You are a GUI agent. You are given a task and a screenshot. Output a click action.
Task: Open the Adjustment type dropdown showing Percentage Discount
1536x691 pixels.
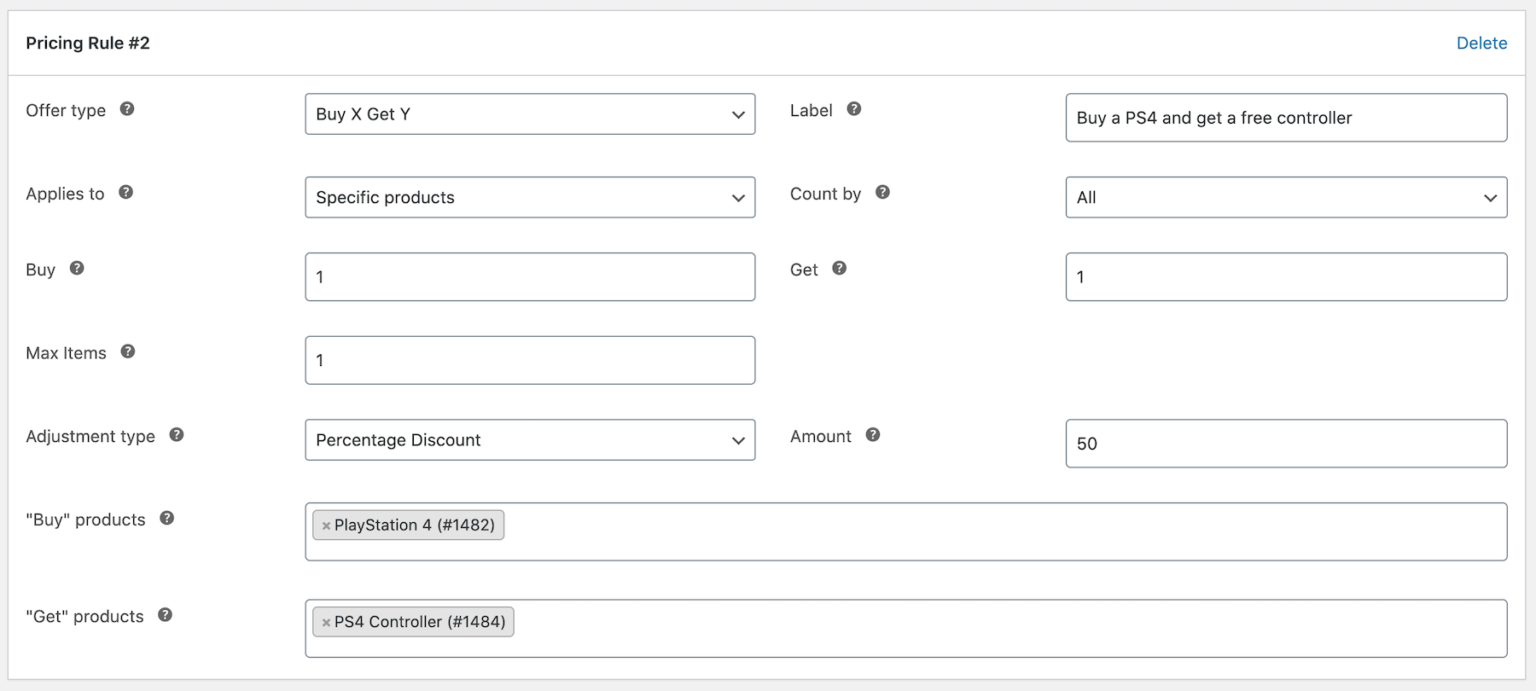(530, 440)
